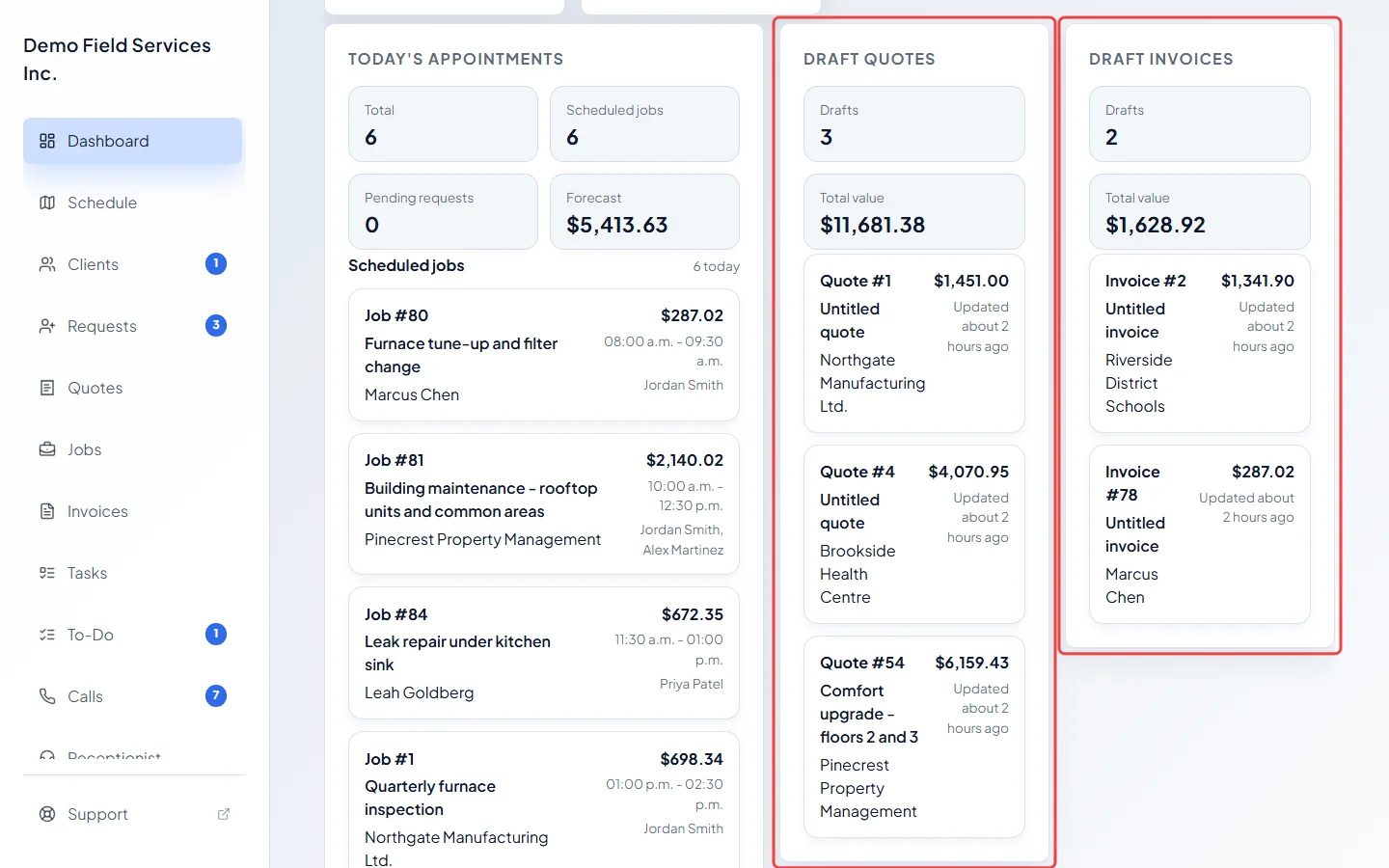Open Invoice #78 for Marcus Chen

1200,534
